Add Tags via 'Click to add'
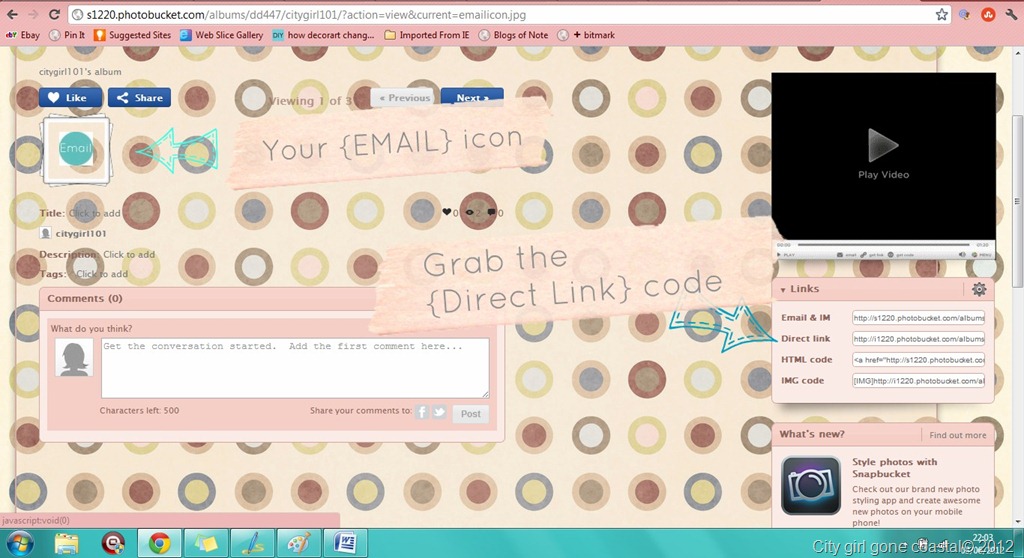The width and height of the screenshot is (1024, 558). tap(102, 274)
